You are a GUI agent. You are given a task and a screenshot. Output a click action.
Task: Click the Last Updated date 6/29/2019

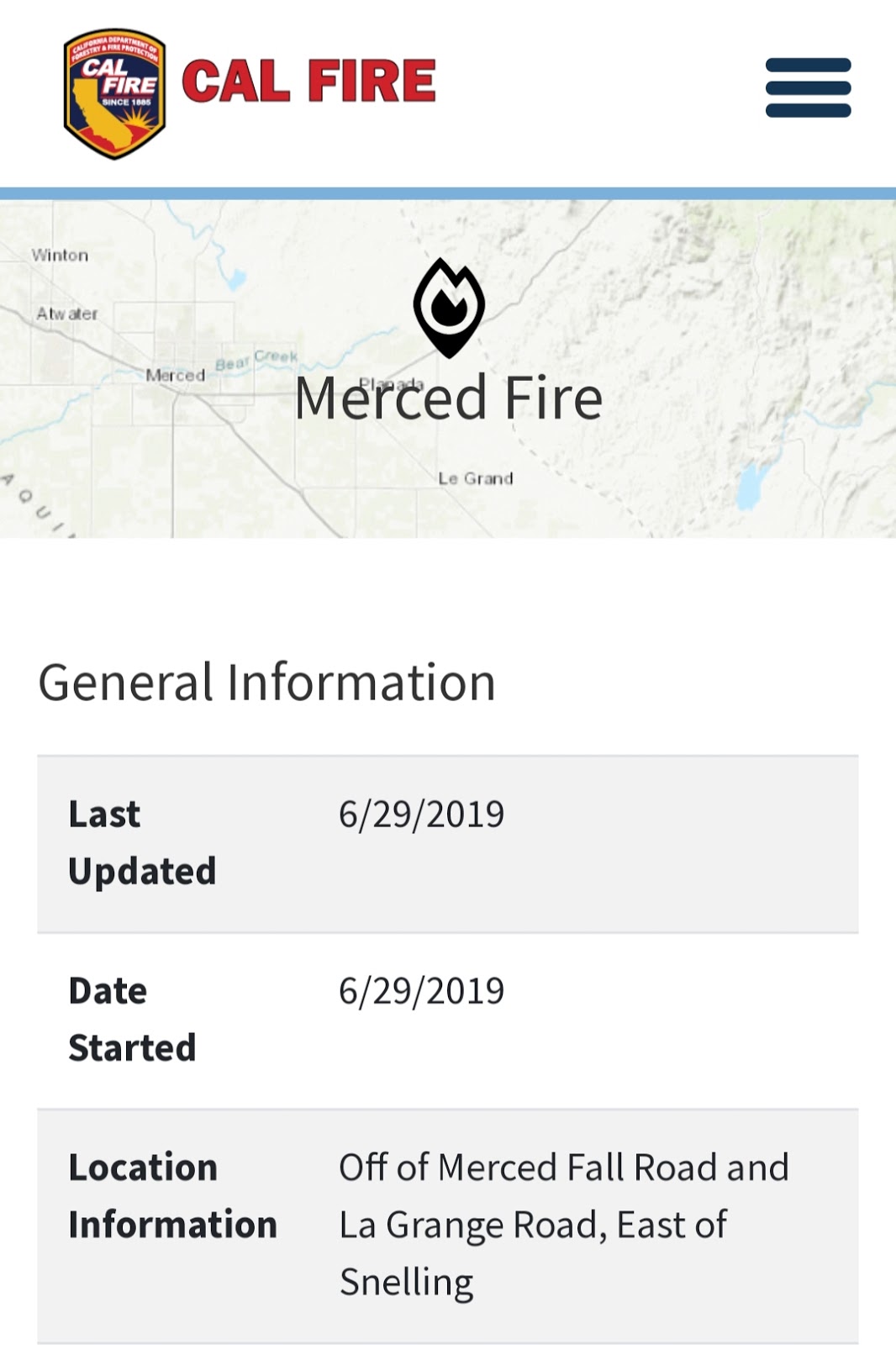coord(420,814)
